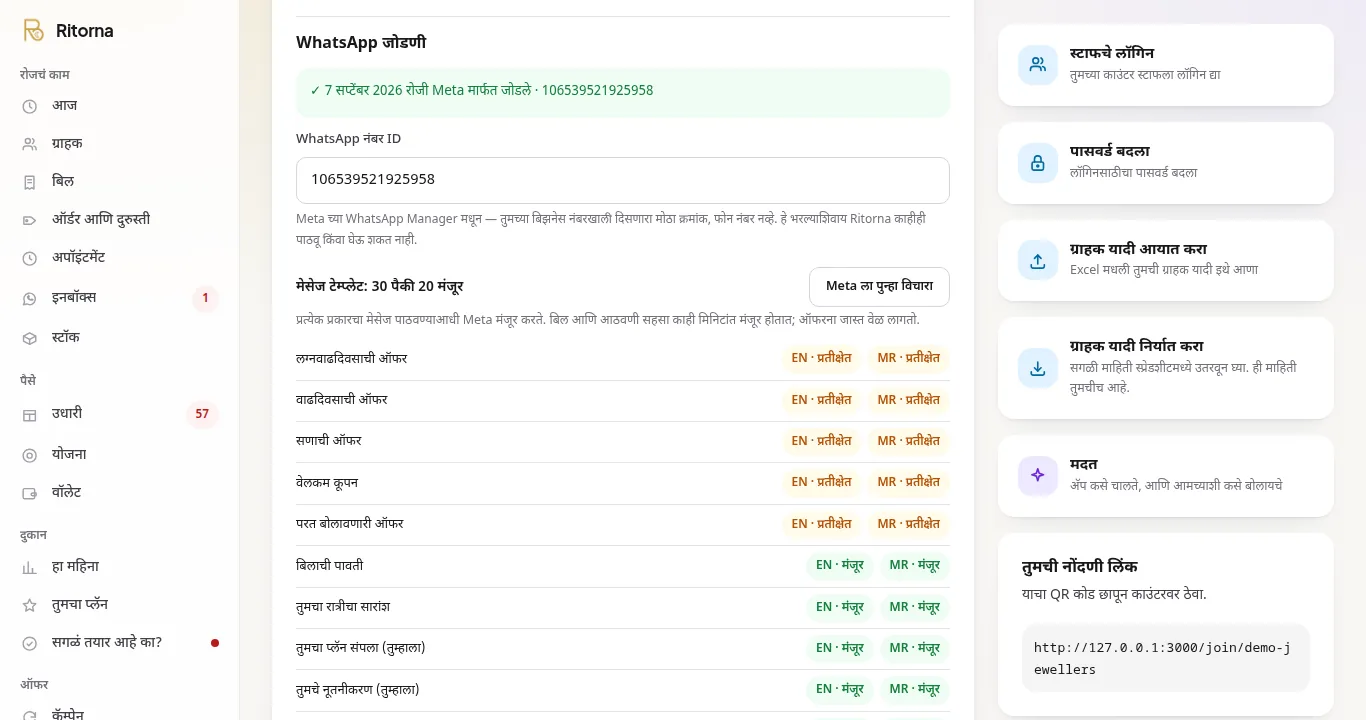1366x720 pixels.
Task: Click सणाची ऑफर template name
Action: pos(329,441)
